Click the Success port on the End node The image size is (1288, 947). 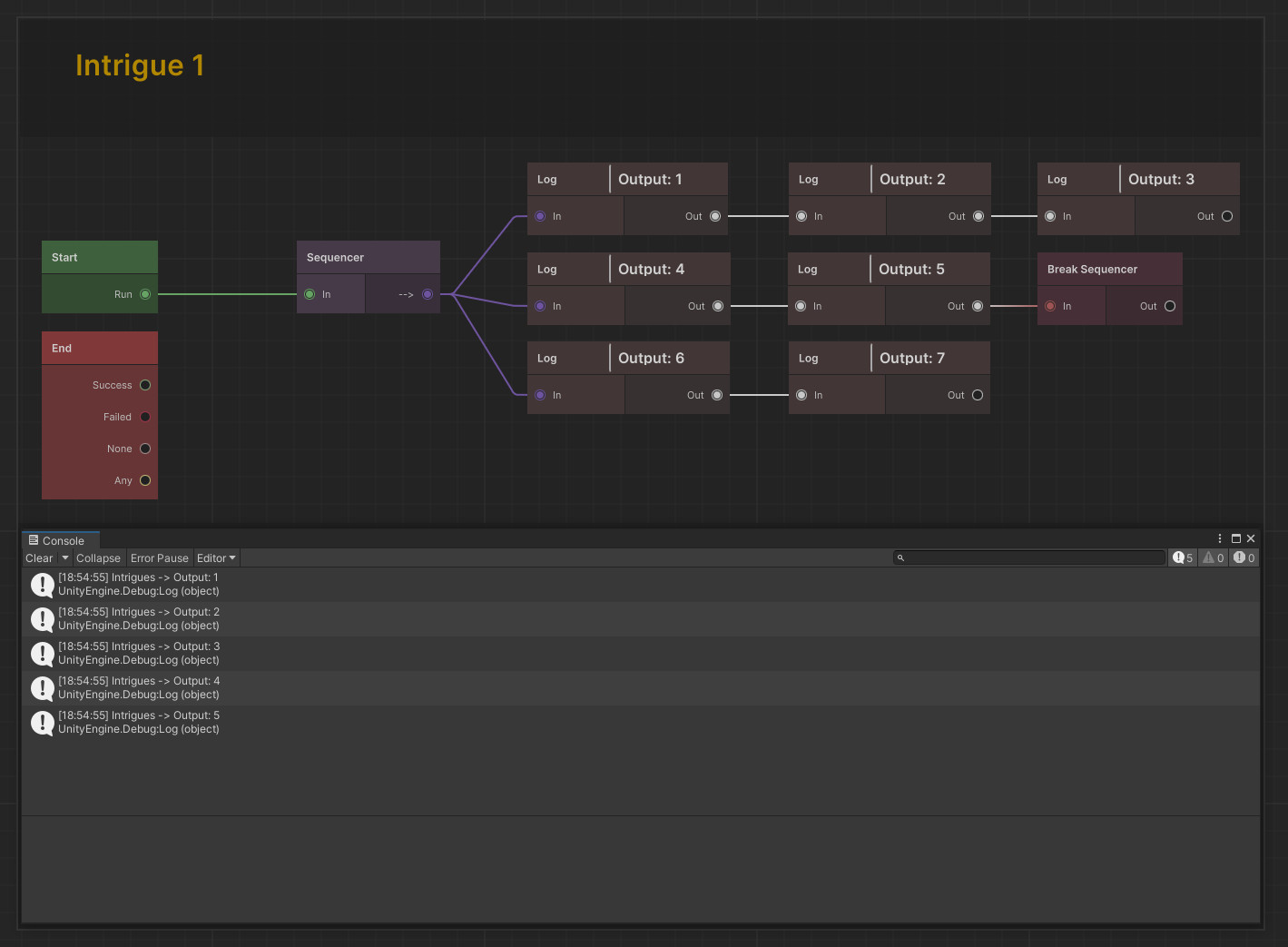coord(145,385)
